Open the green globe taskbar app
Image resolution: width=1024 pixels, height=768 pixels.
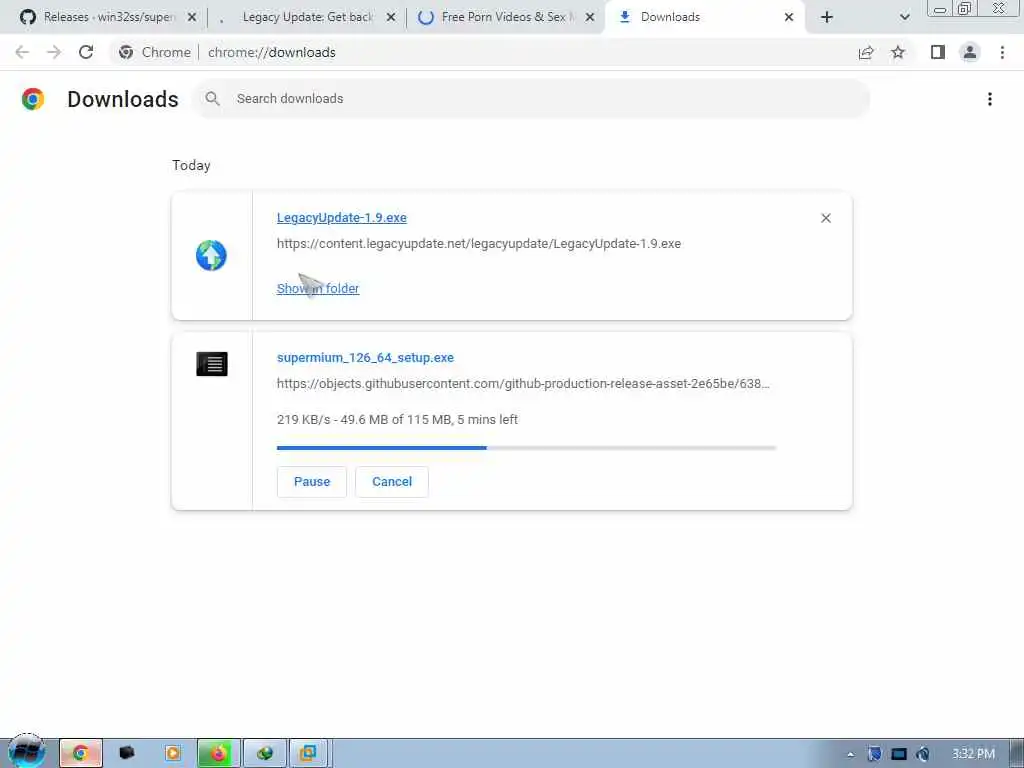(x=264, y=754)
